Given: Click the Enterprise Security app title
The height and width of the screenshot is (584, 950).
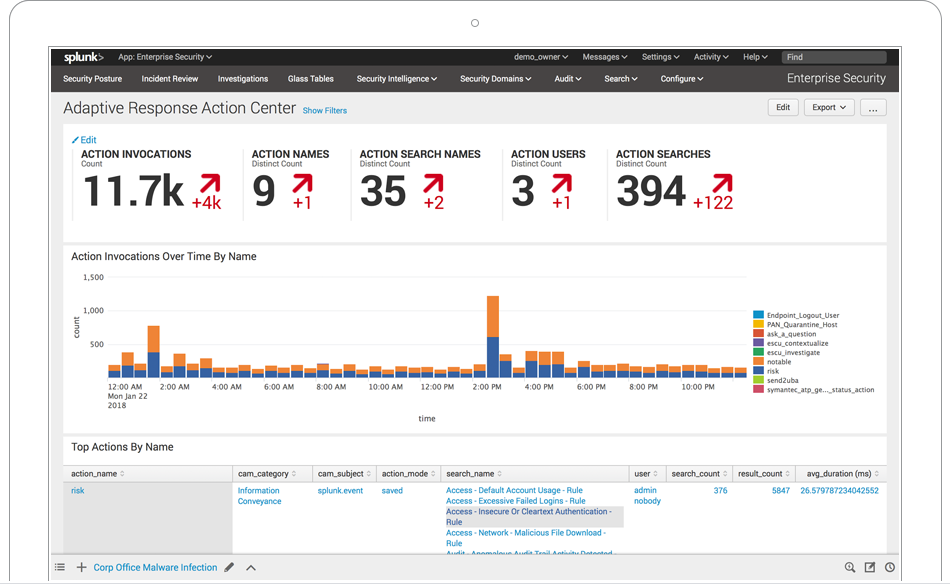Looking at the screenshot, I should 836,78.
